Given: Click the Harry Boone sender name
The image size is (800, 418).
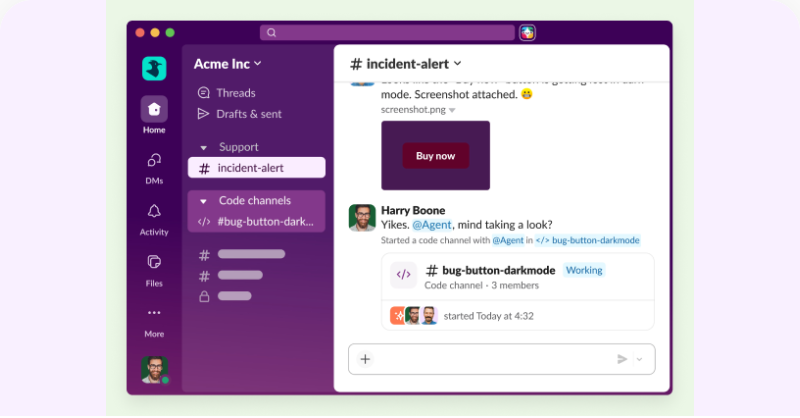Looking at the screenshot, I should point(413,210).
